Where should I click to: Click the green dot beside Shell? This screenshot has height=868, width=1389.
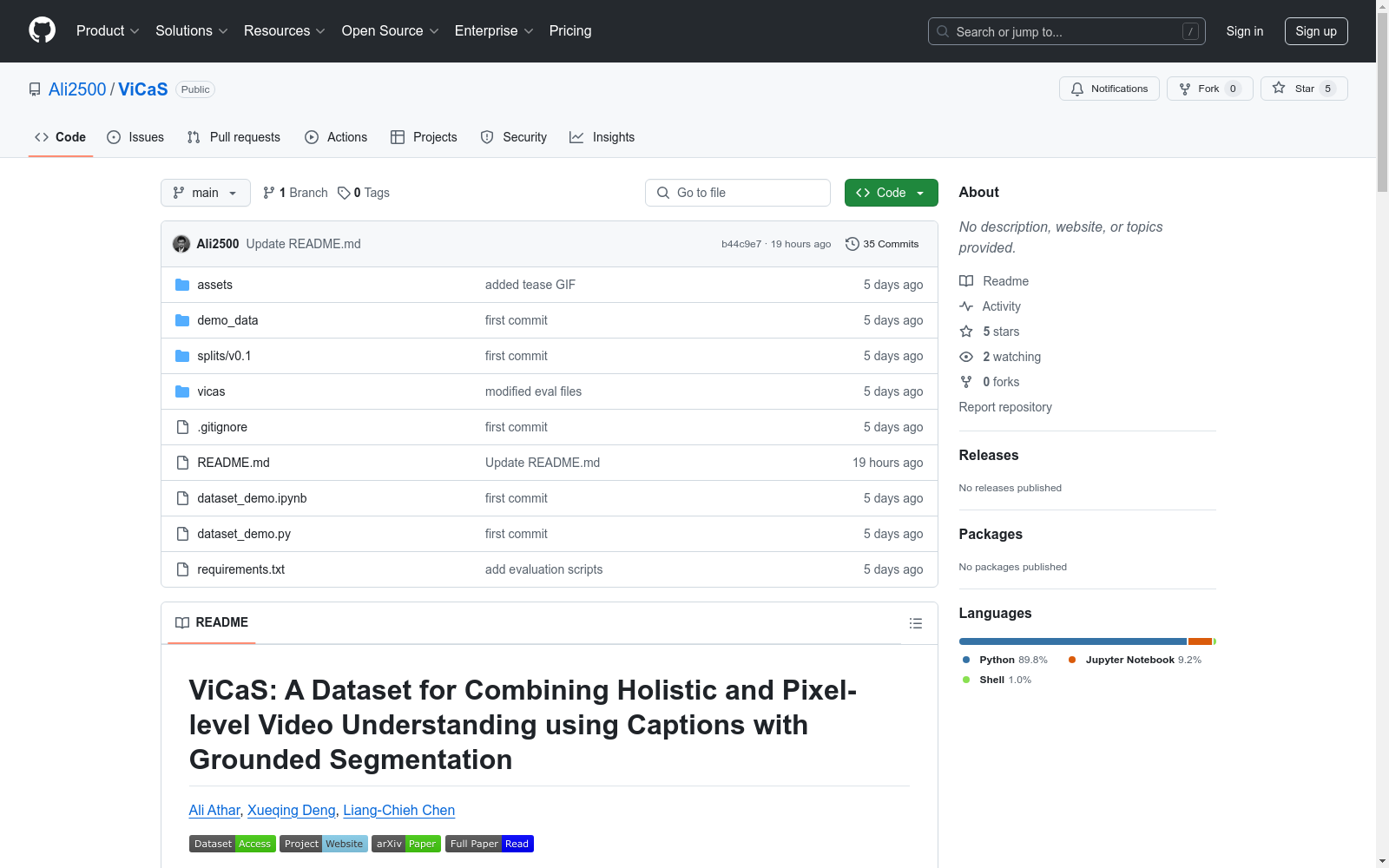click(x=966, y=680)
